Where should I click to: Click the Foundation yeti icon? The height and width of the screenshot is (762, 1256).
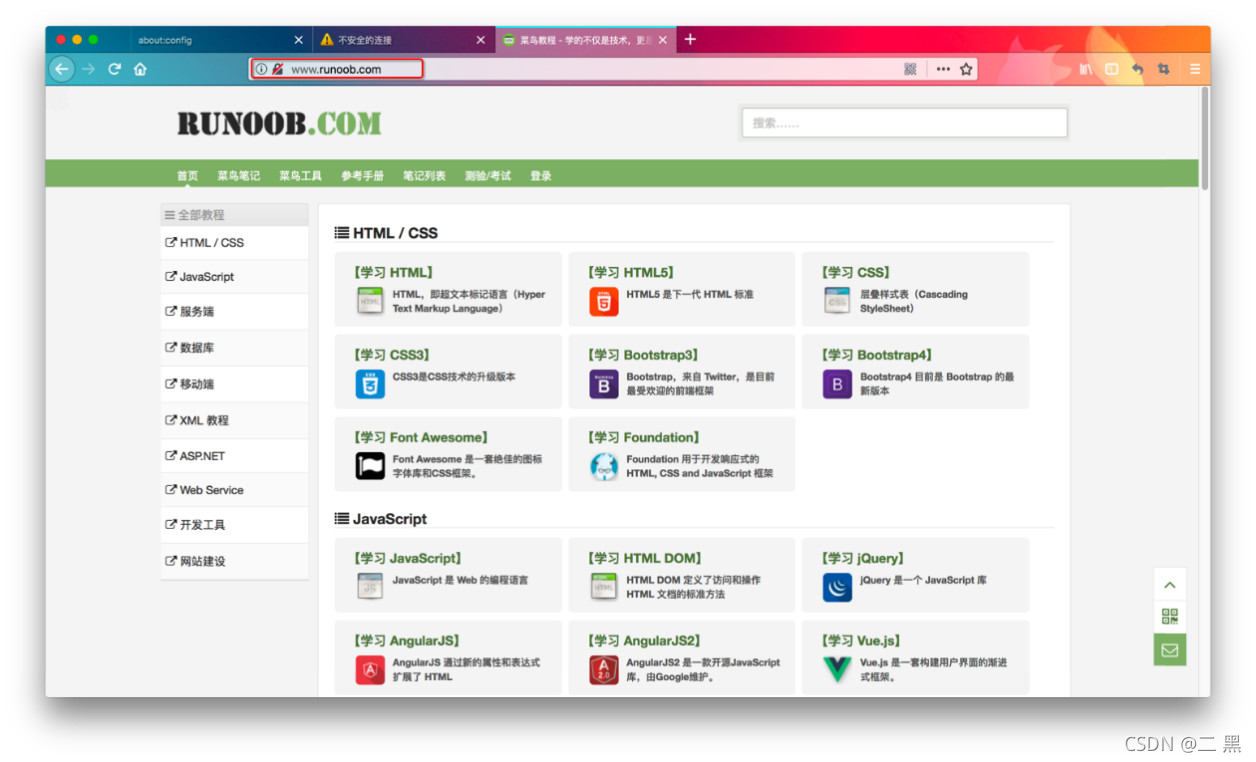604,466
